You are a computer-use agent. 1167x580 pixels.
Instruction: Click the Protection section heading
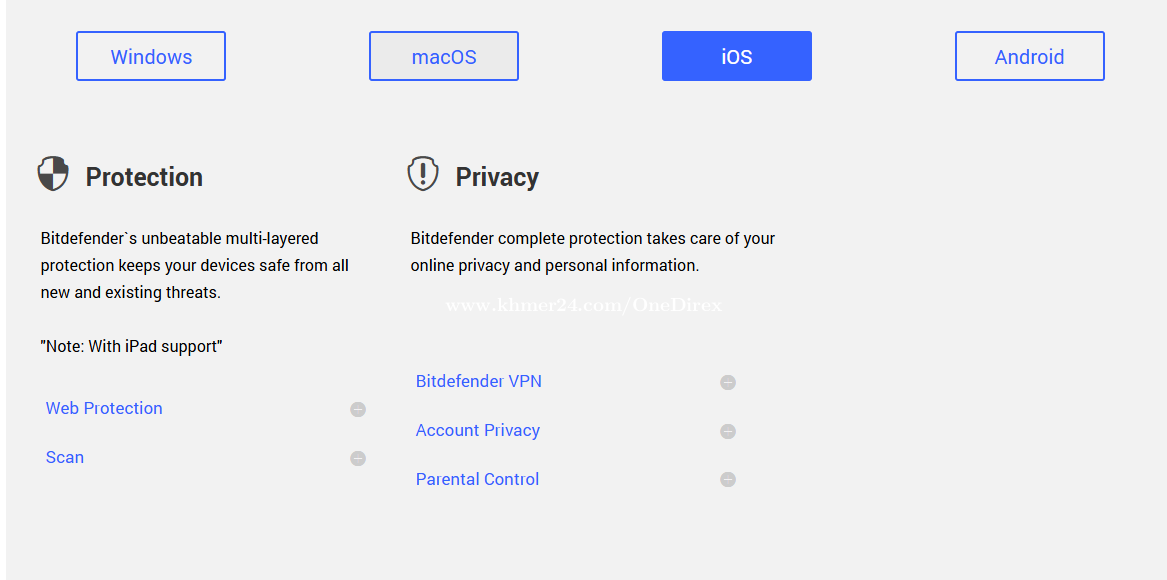[144, 177]
